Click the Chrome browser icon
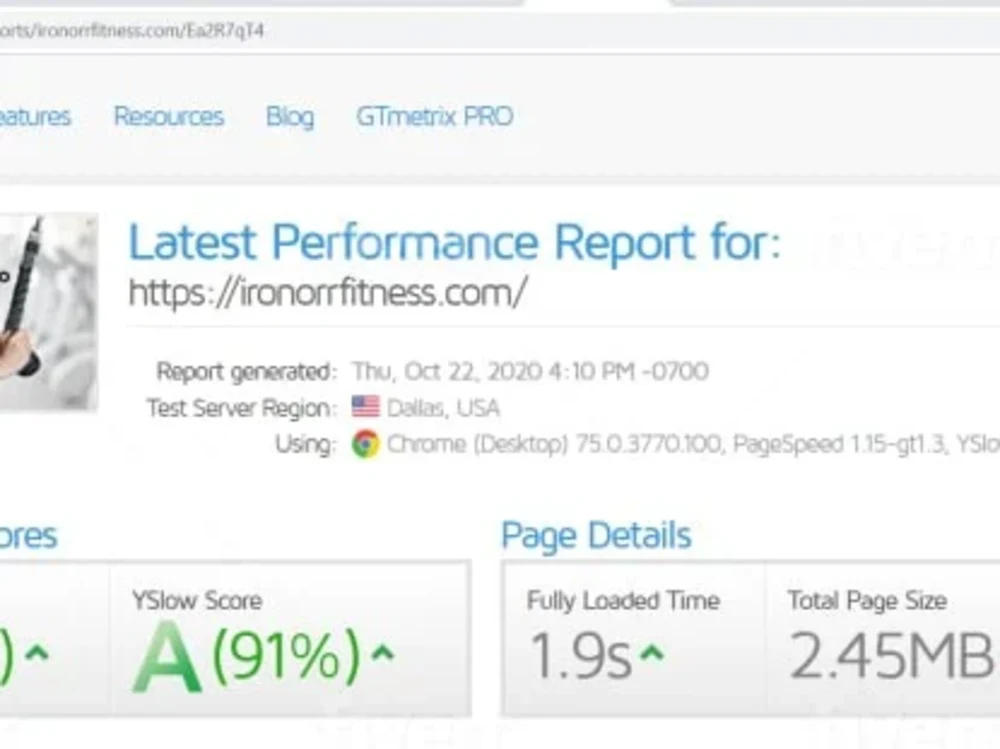 click(365, 443)
